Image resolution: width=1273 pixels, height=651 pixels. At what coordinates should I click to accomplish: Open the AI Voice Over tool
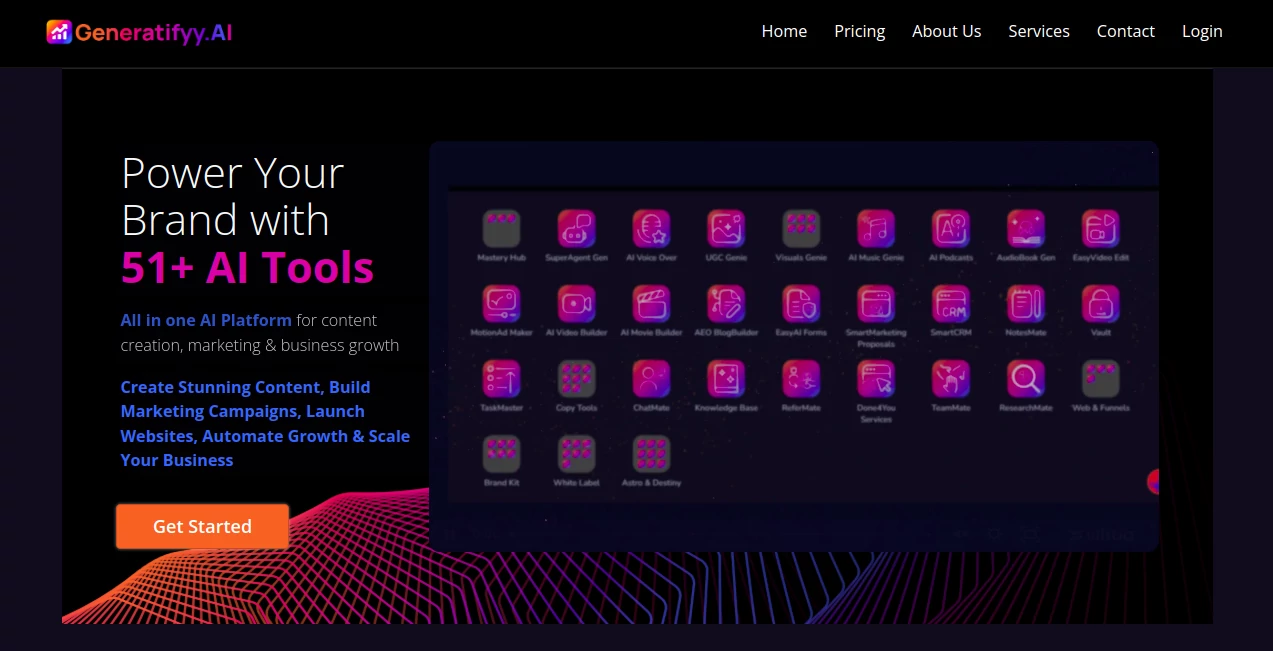650,228
